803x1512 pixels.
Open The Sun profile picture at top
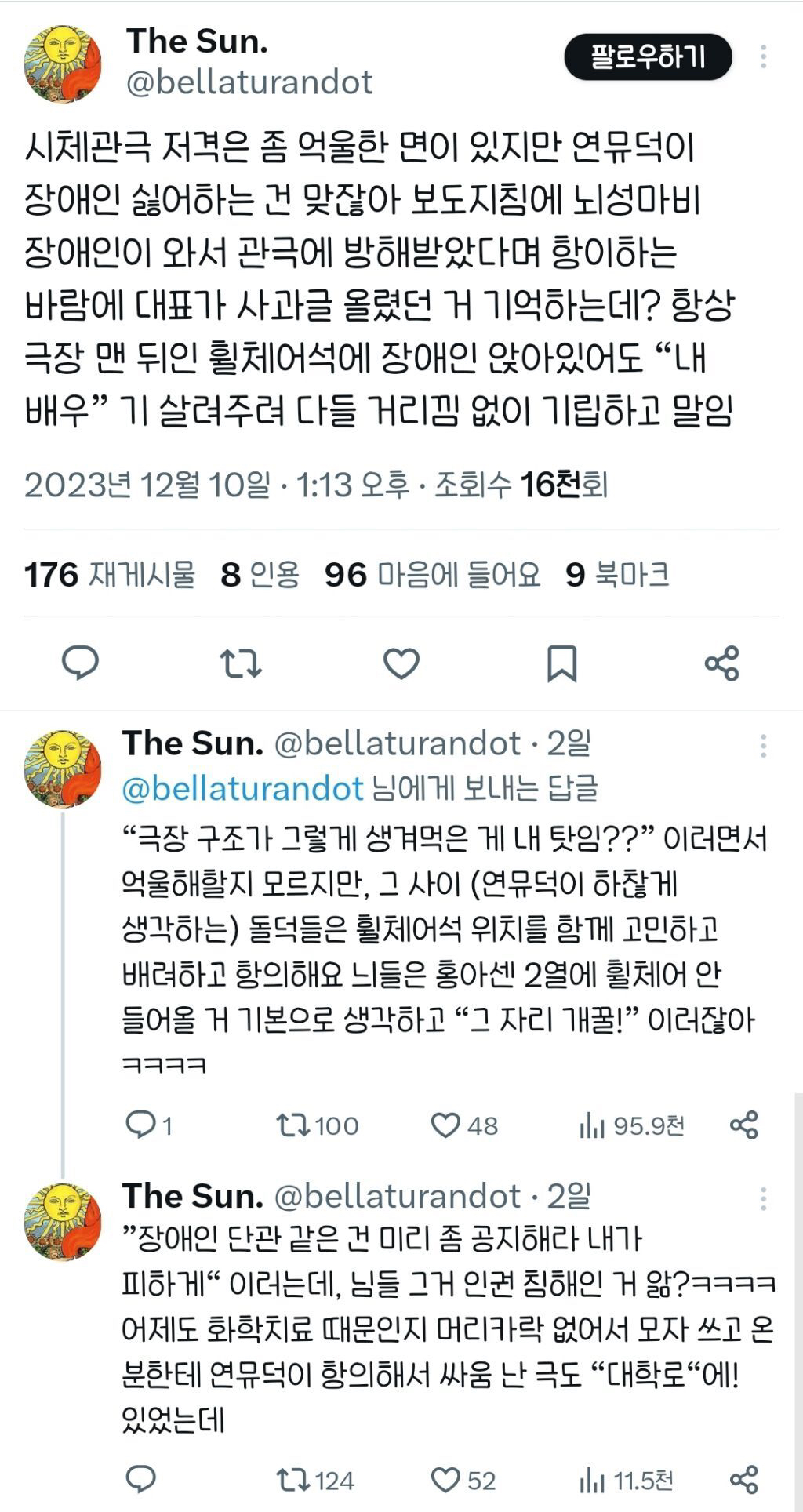63,64
